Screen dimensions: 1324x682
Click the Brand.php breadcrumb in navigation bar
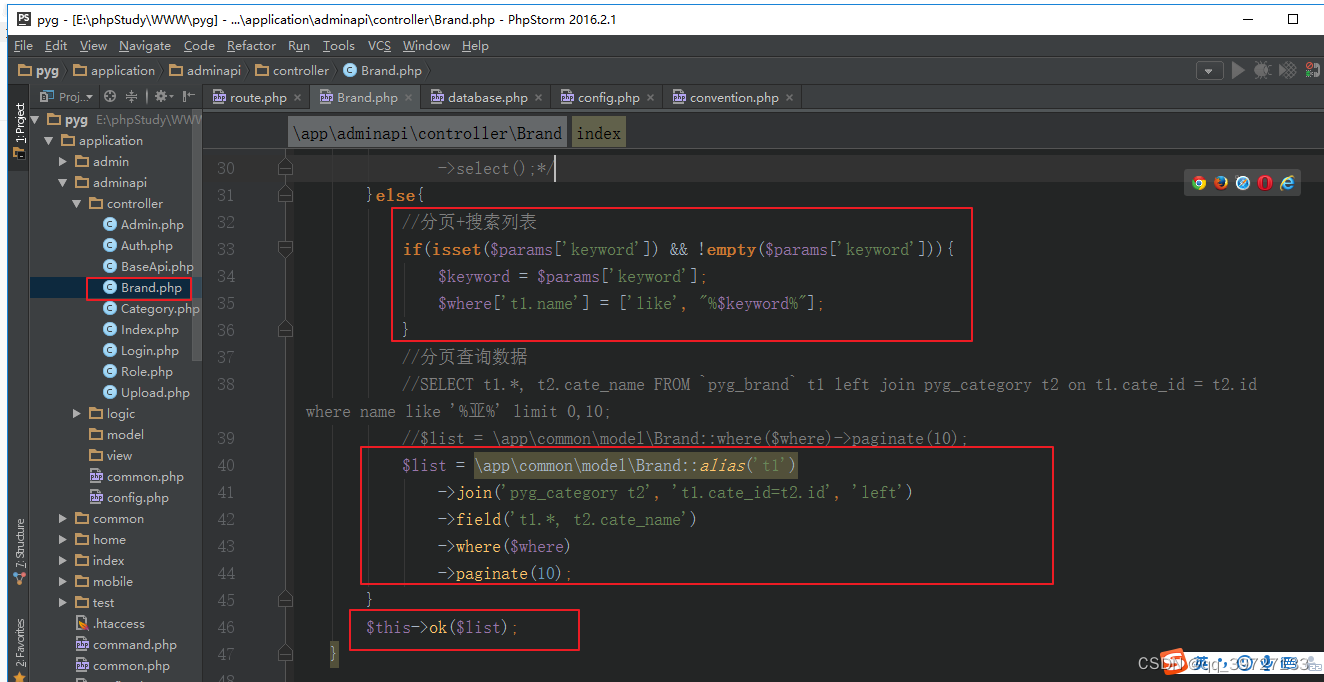(383, 70)
